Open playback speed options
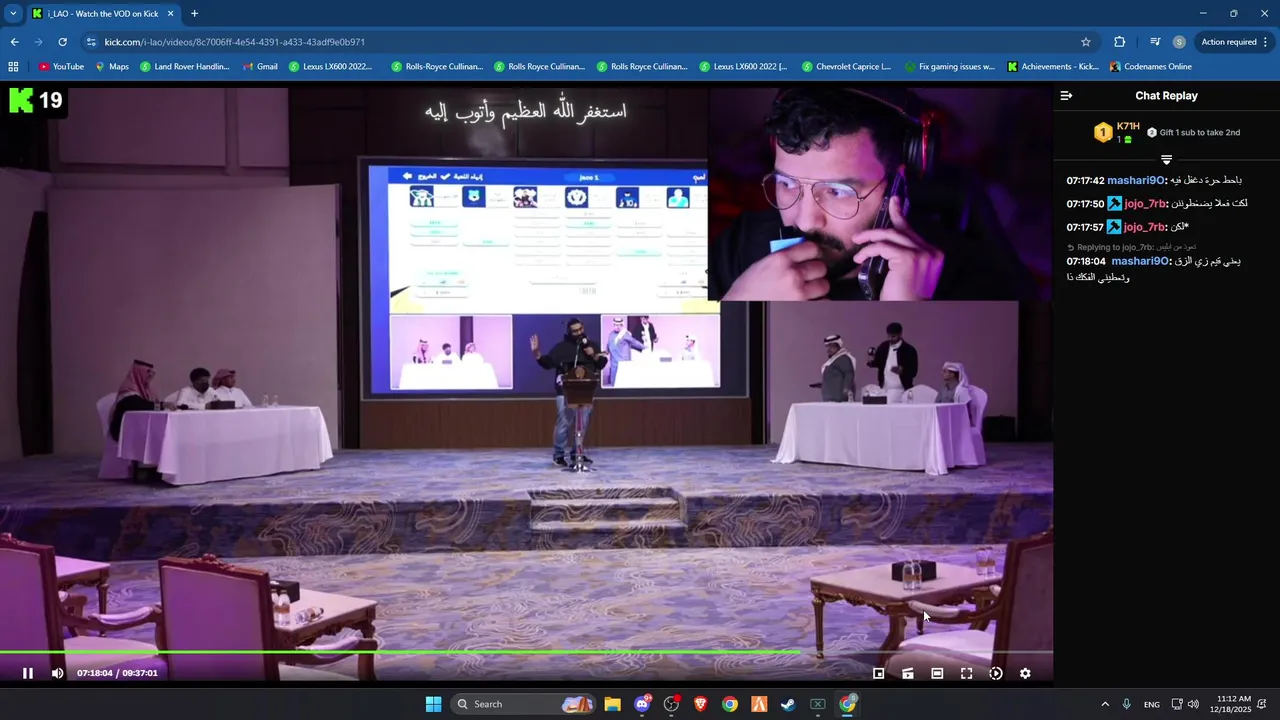1280x720 pixels. coord(995,673)
